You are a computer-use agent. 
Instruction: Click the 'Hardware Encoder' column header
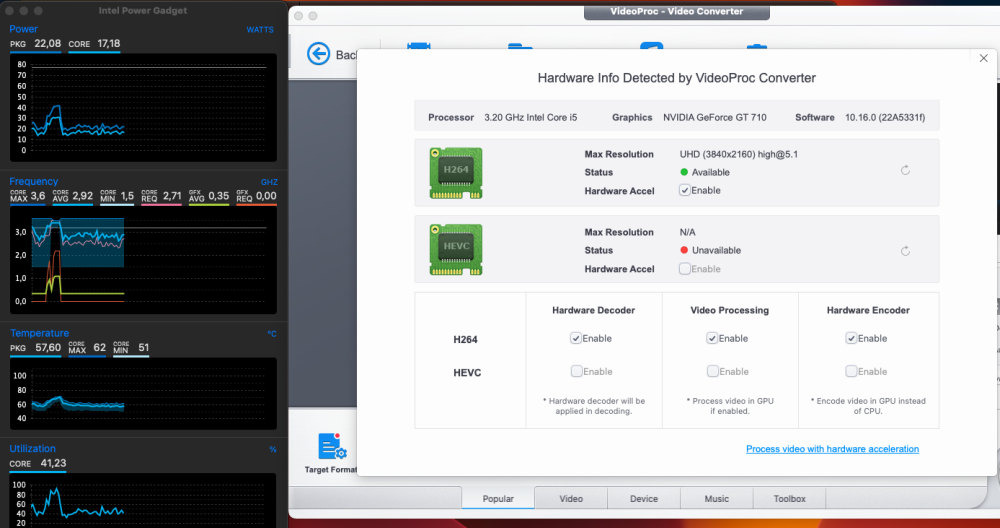[868, 310]
